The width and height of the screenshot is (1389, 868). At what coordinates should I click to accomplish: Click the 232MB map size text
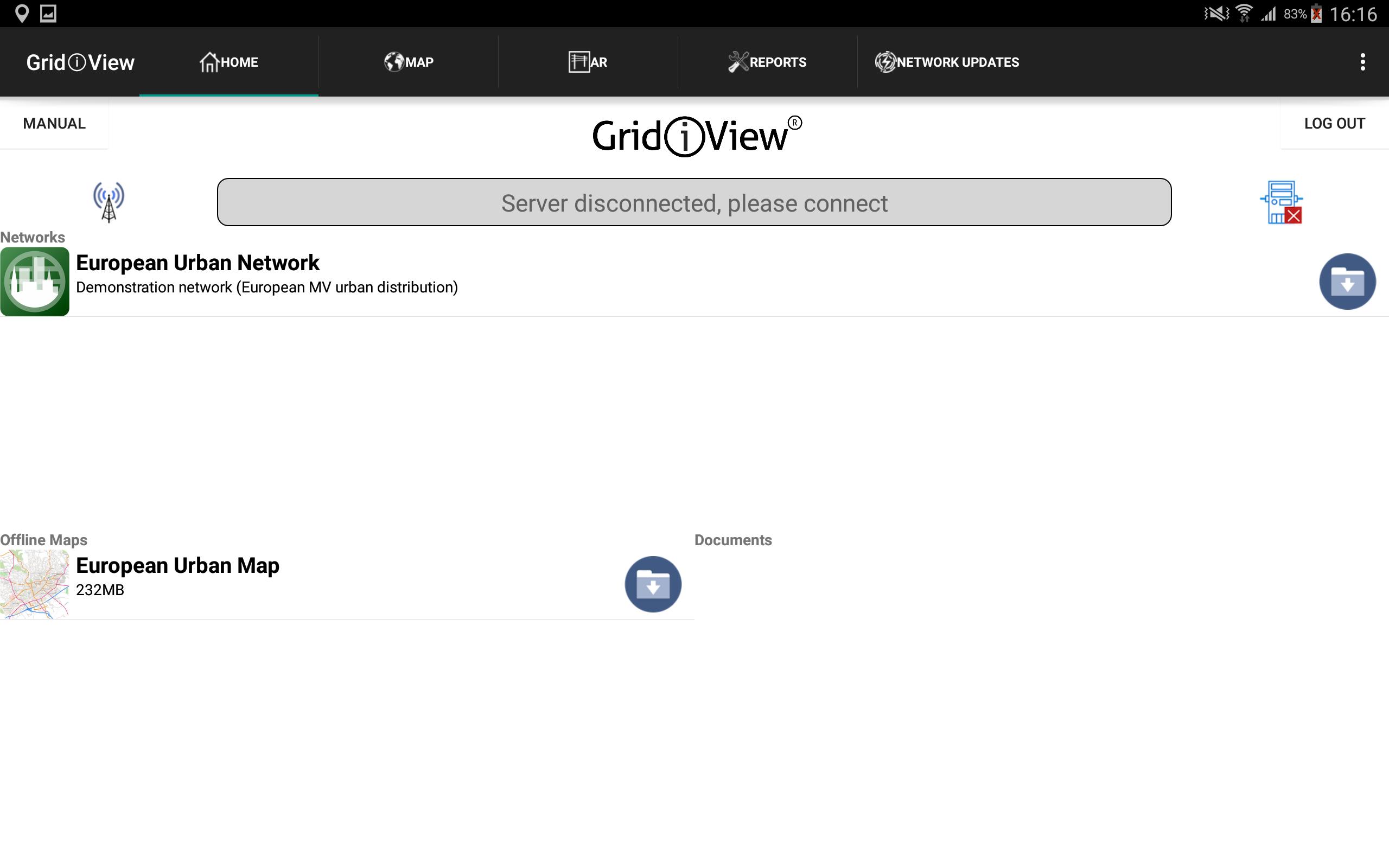coord(100,590)
